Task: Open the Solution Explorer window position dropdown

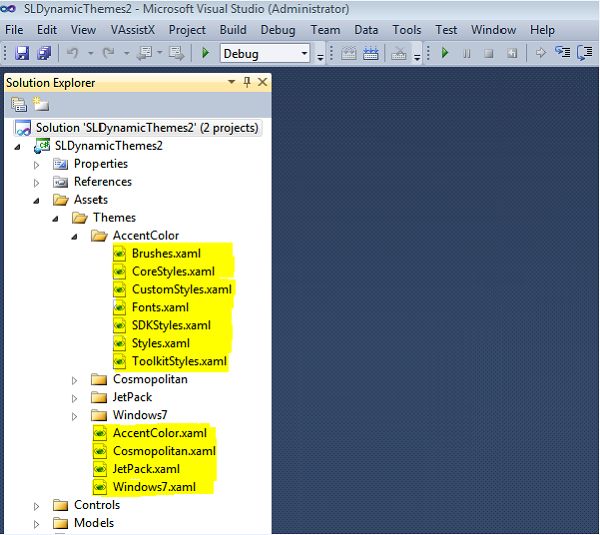Action: pos(231,82)
